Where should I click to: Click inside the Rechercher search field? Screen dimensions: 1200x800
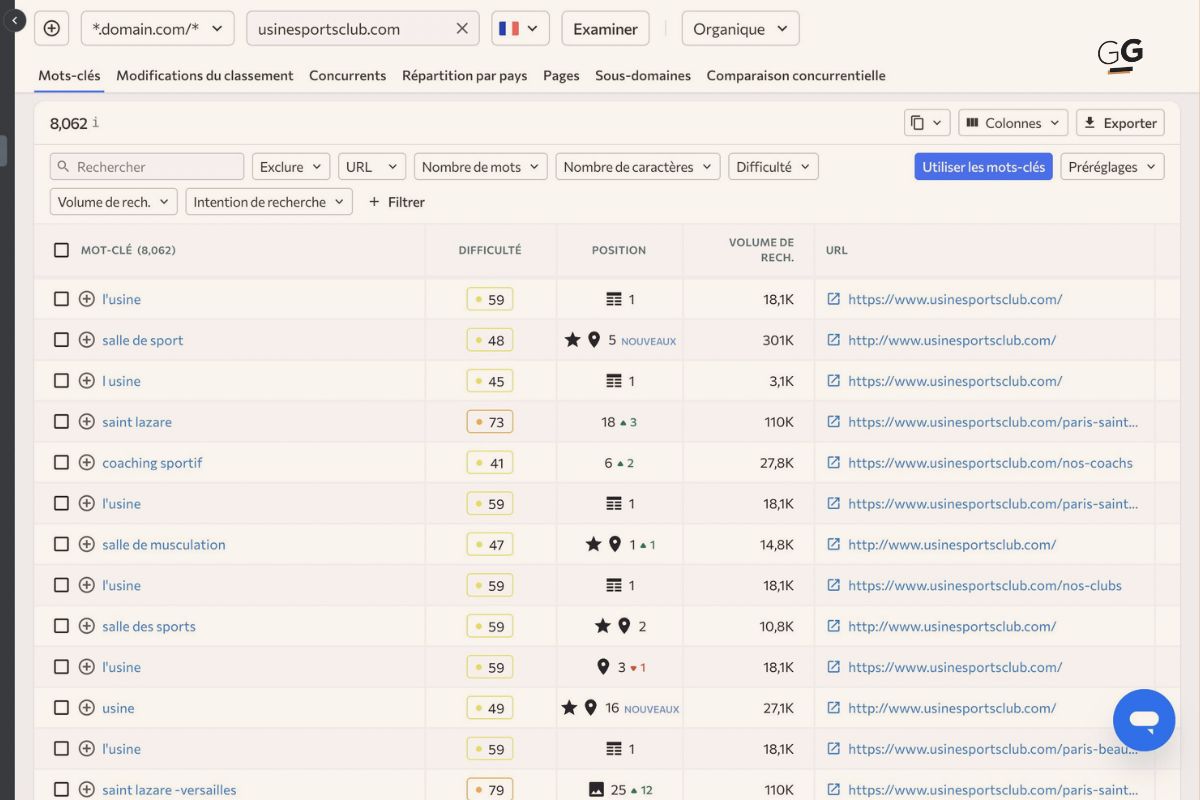click(x=147, y=165)
